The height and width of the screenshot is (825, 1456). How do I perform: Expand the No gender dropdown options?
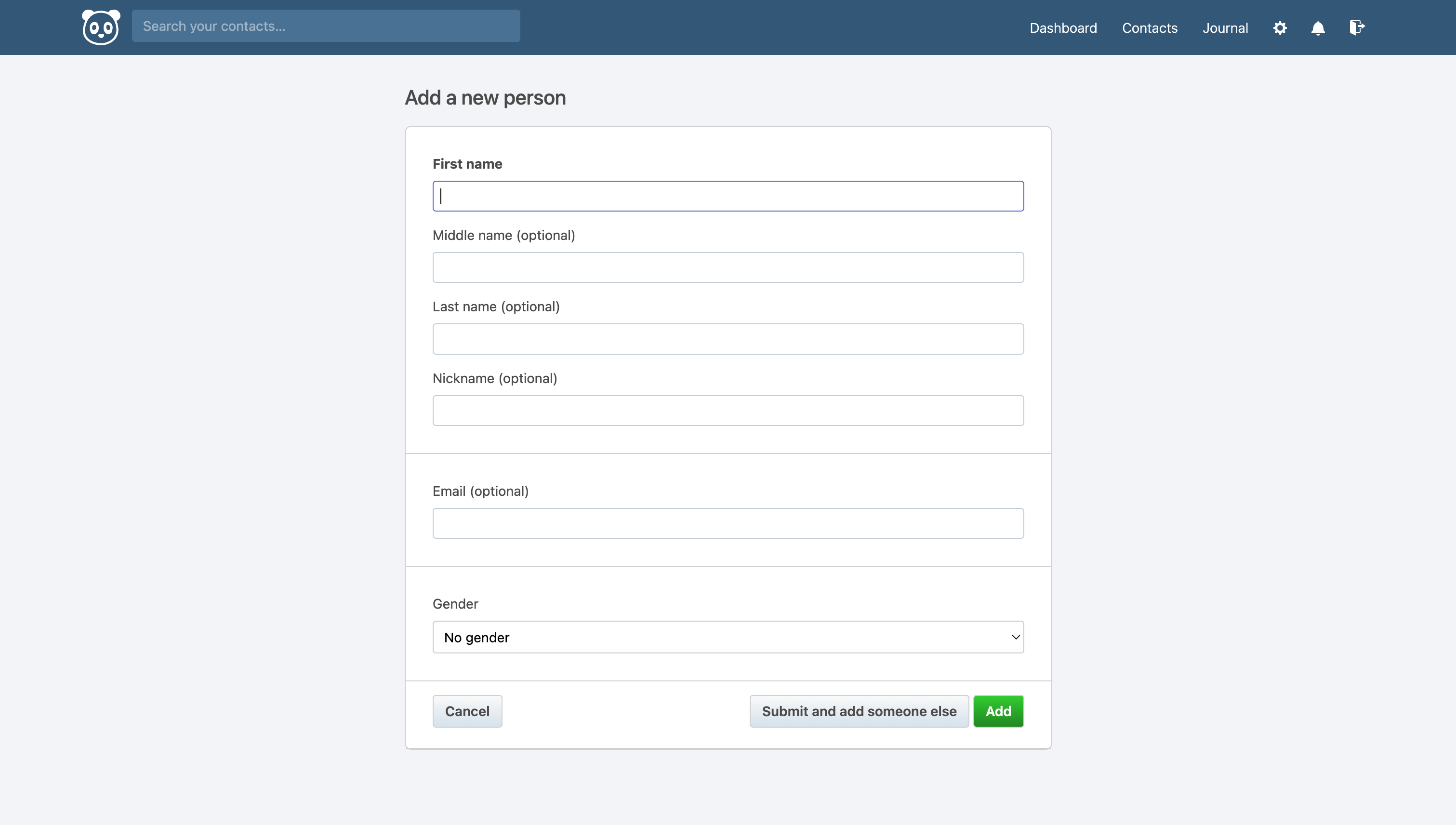728,637
